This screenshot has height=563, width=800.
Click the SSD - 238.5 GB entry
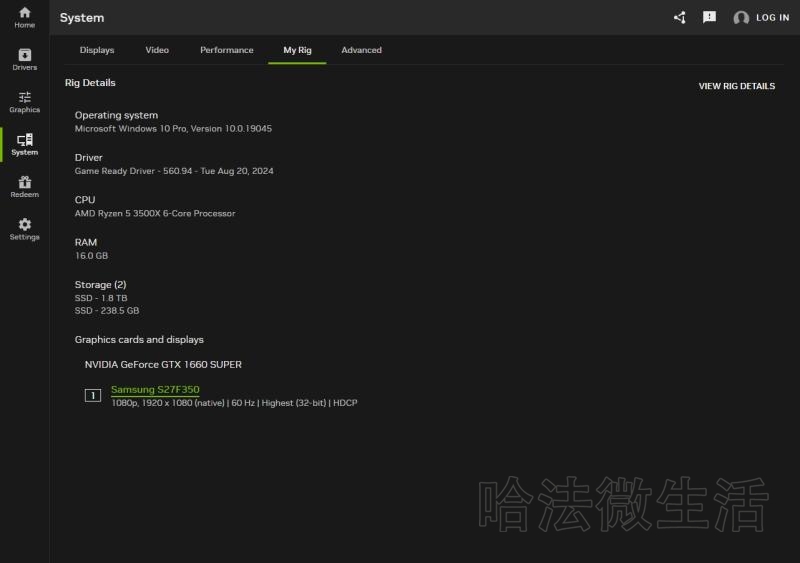107,311
